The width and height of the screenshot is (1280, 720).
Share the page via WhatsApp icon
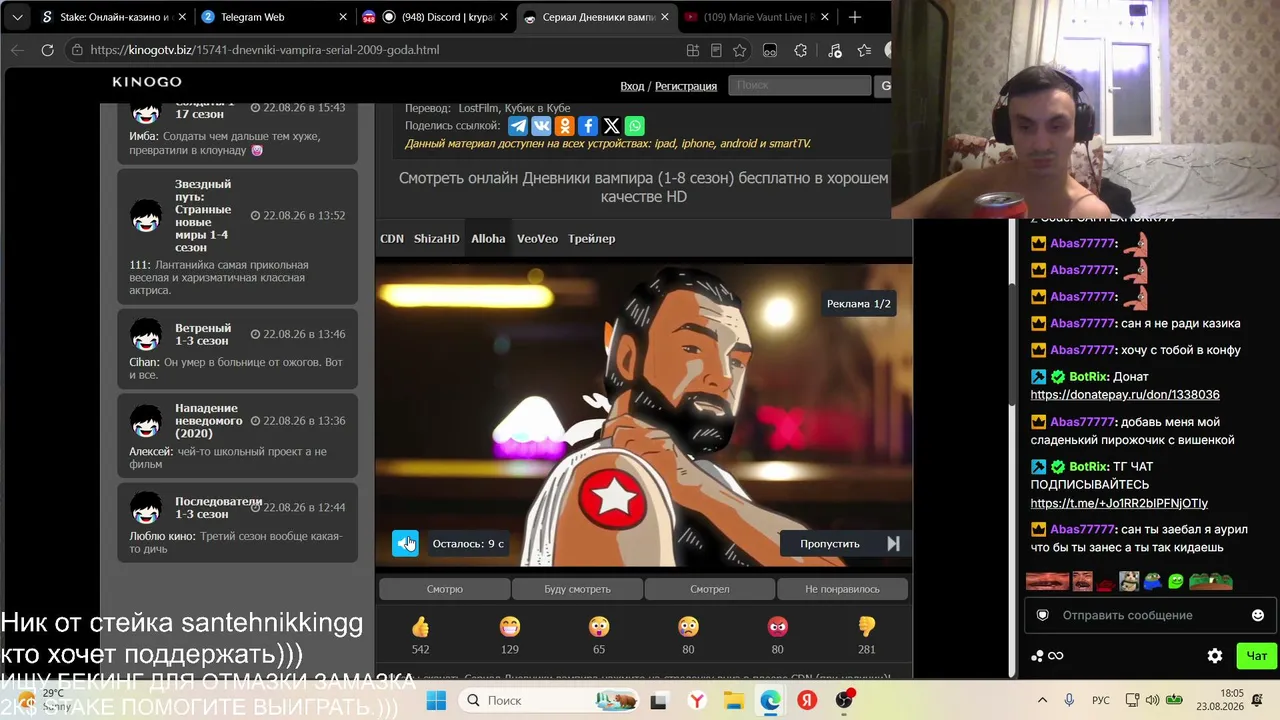pyautogui.click(x=635, y=126)
